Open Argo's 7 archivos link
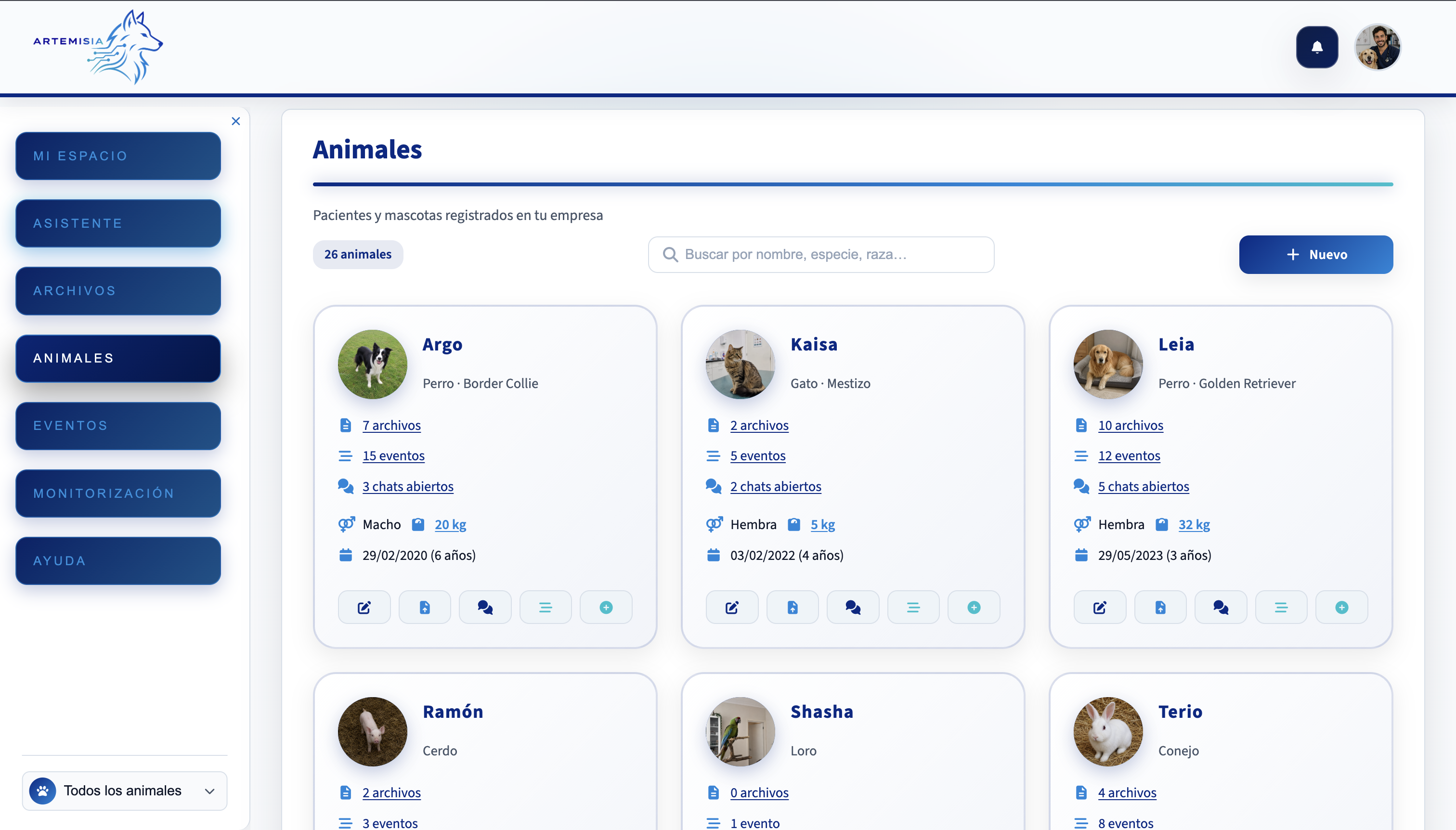Viewport: 1456px width, 830px height. 391,425
